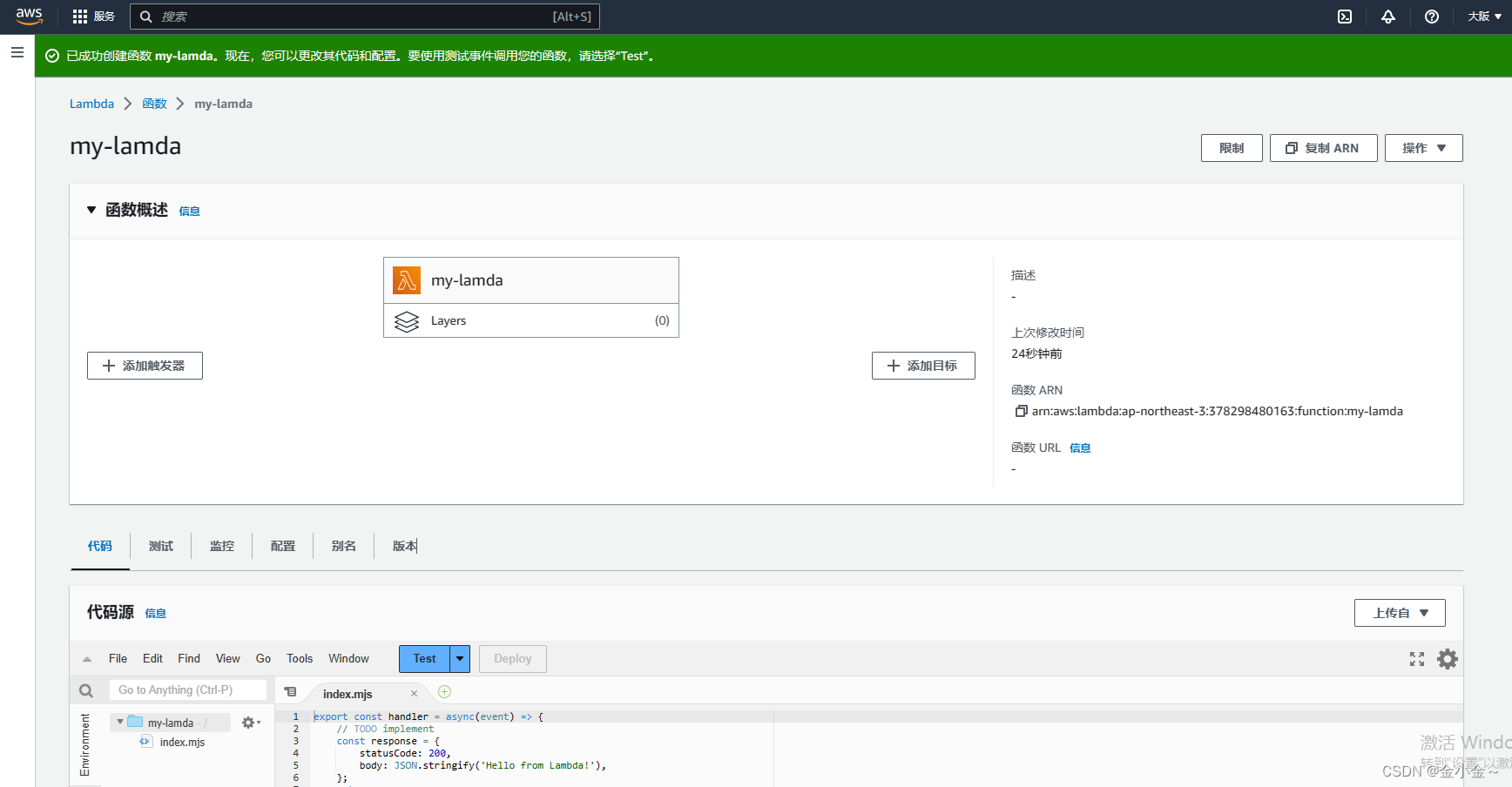Click the Layers stack icon
This screenshot has height=787, width=1512.
coord(407,321)
